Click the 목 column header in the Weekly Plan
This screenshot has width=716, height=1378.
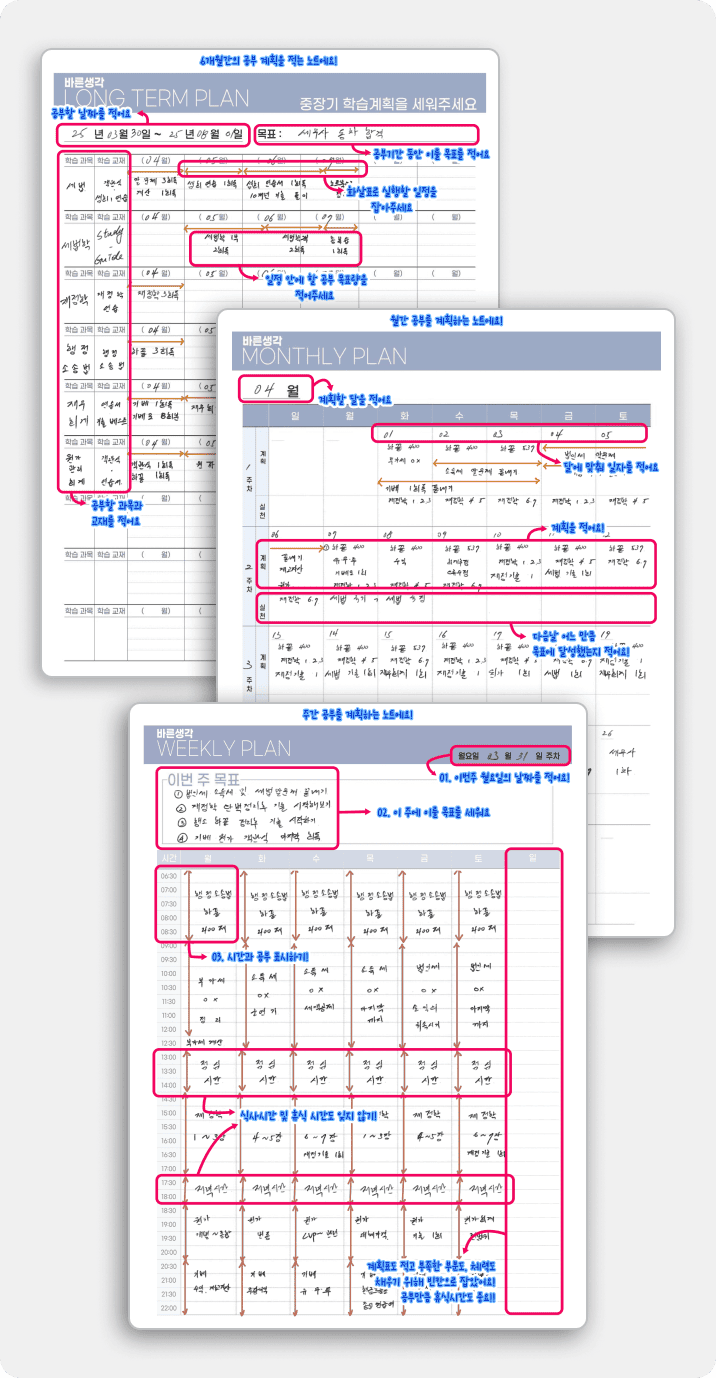(x=370, y=857)
